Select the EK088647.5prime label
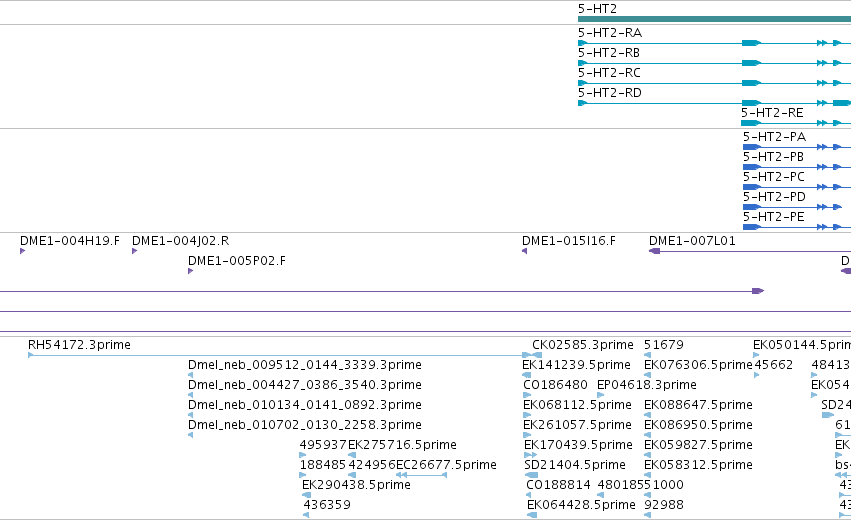Image resolution: width=851 pixels, height=520 pixels. [x=698, y=405]
